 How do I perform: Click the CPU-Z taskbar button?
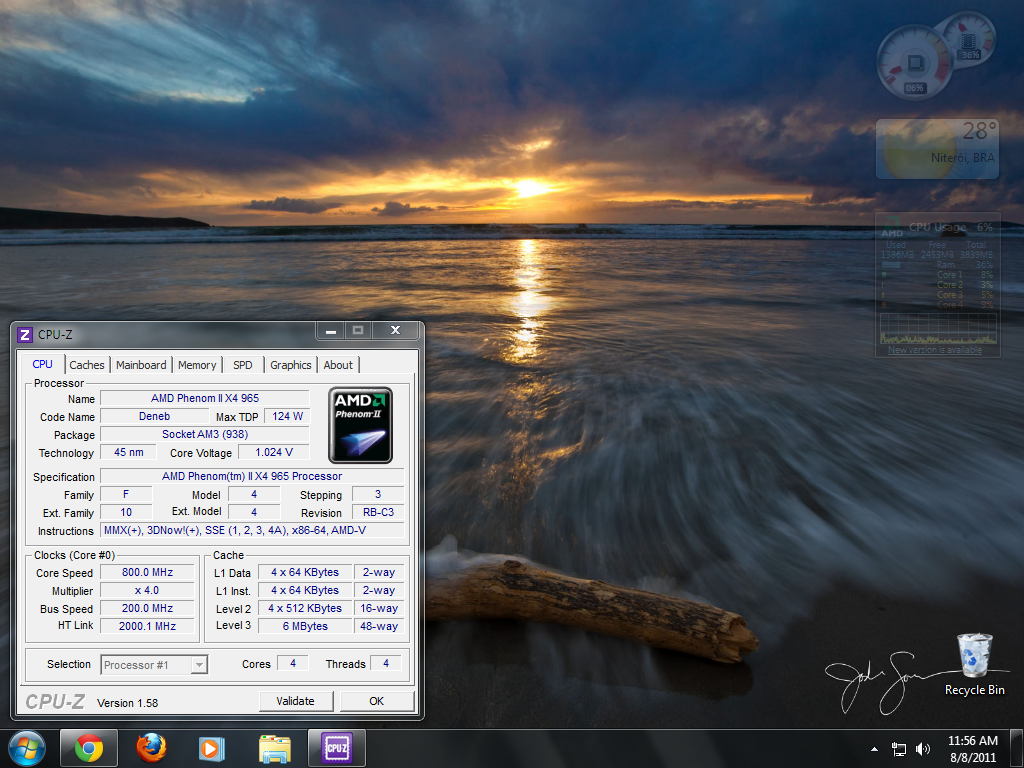(336, 748)
